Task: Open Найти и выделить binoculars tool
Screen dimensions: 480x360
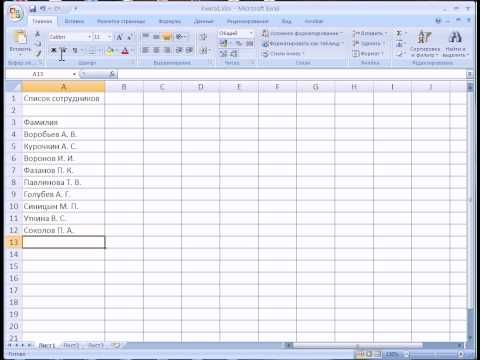Action: point(455,44)
